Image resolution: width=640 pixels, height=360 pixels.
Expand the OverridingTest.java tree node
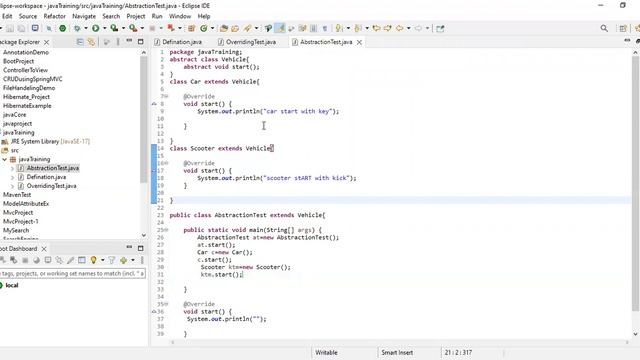click(x=12, y=186)
